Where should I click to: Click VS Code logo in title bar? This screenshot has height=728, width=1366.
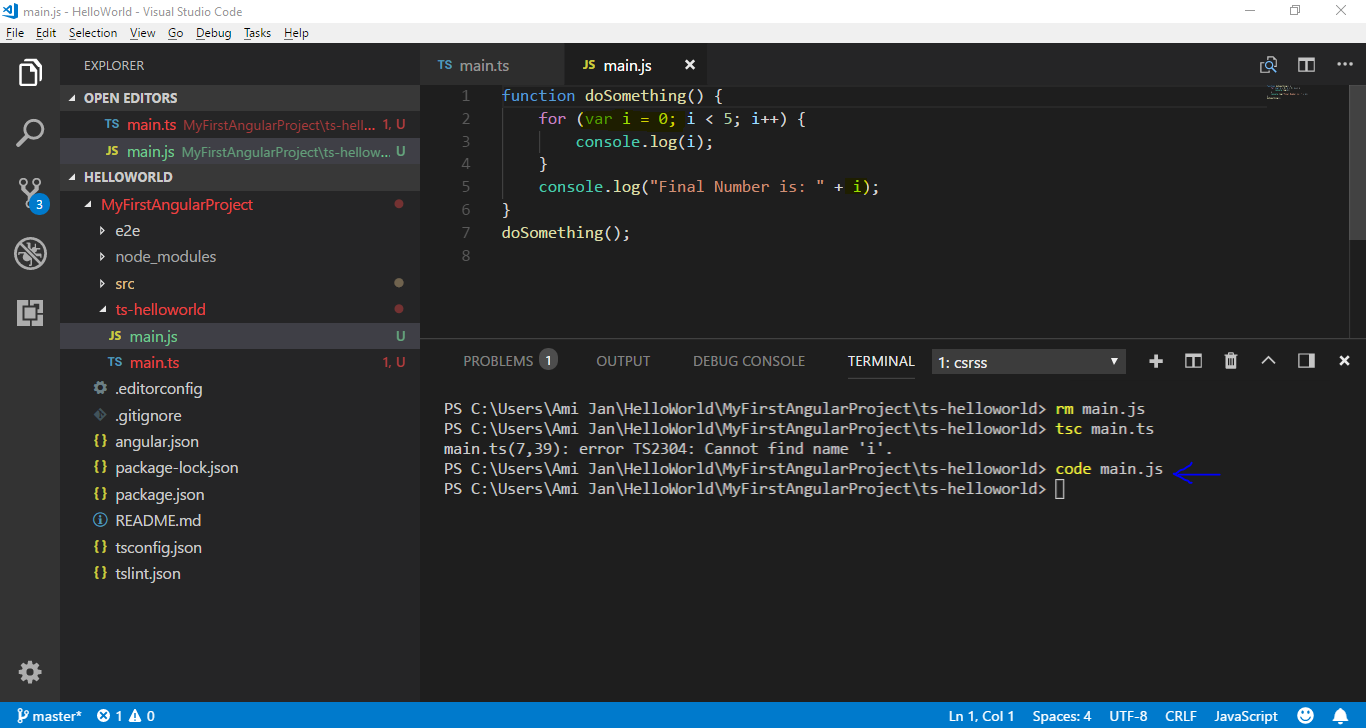pos(10,11)
